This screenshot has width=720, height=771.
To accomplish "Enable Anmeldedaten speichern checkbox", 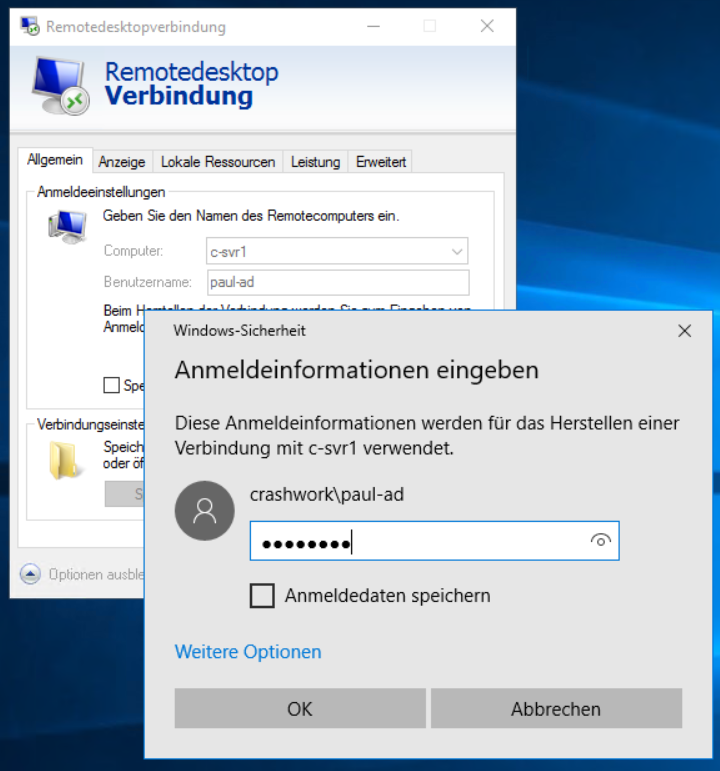I will [x=262, y=595].
